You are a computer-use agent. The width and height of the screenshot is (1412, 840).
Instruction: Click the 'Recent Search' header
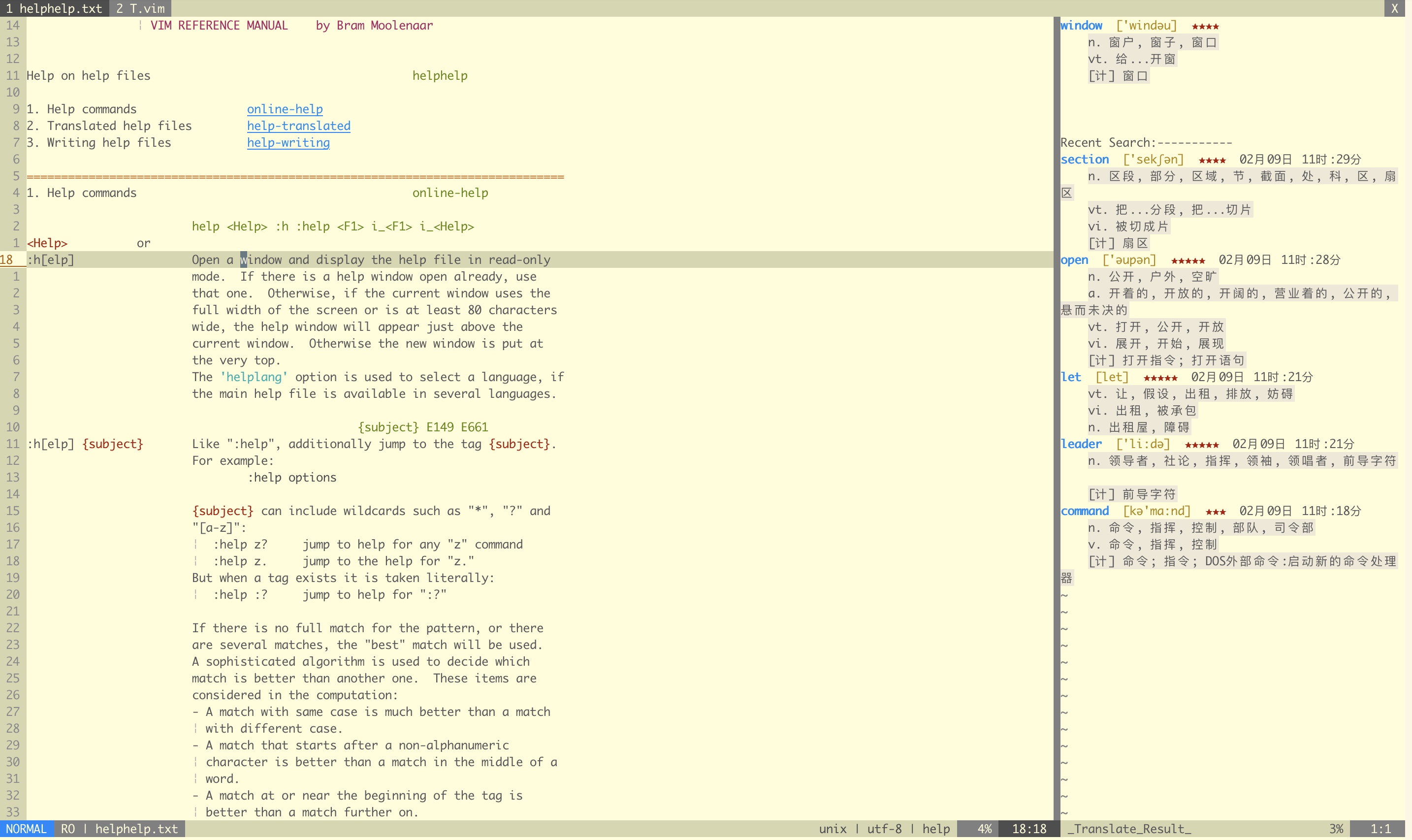click(1146, 143)
